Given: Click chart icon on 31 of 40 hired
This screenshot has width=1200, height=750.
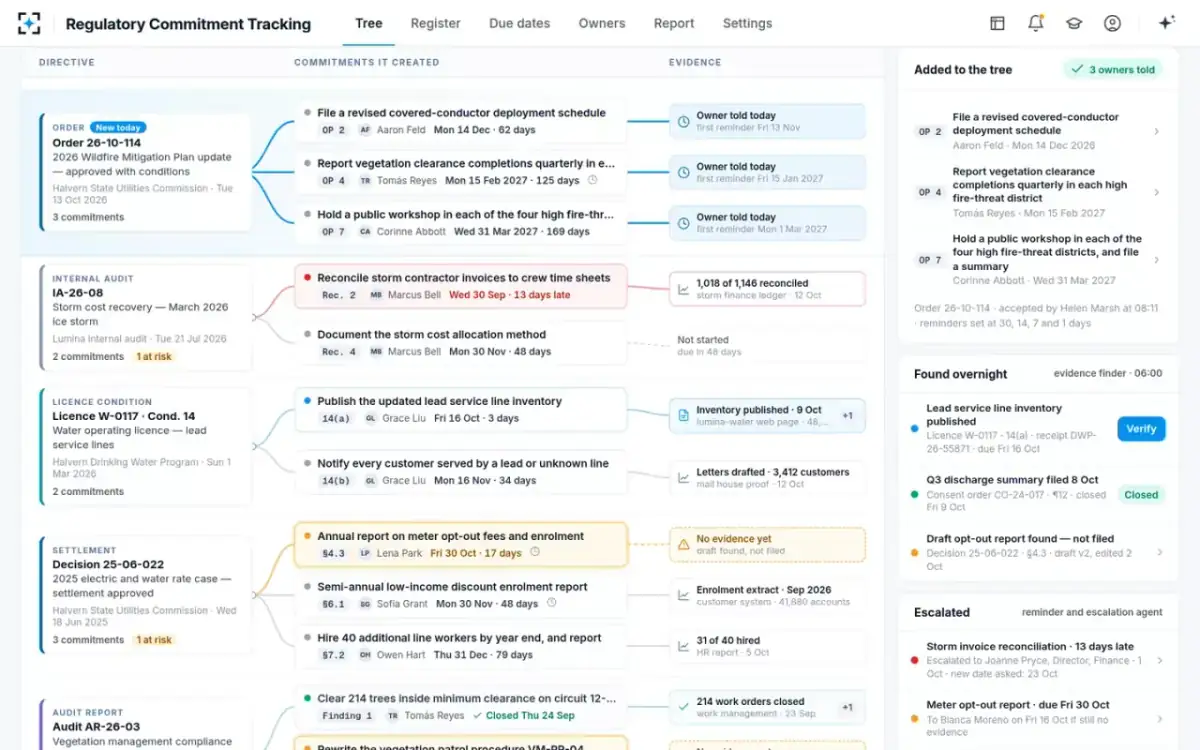Looking at the screenshot, I should (683, 646).
